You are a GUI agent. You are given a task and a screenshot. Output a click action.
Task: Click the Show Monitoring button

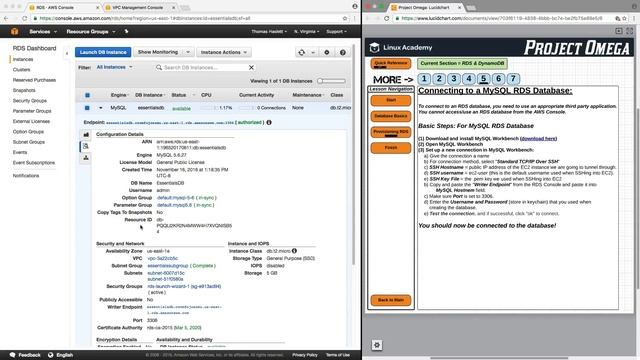tap(158, 52)
